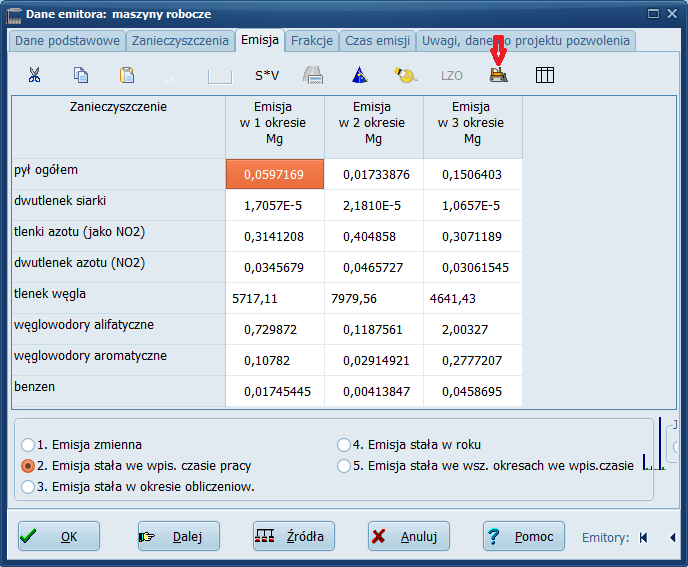Switch to the Czas emisji tab

[377, 41]
